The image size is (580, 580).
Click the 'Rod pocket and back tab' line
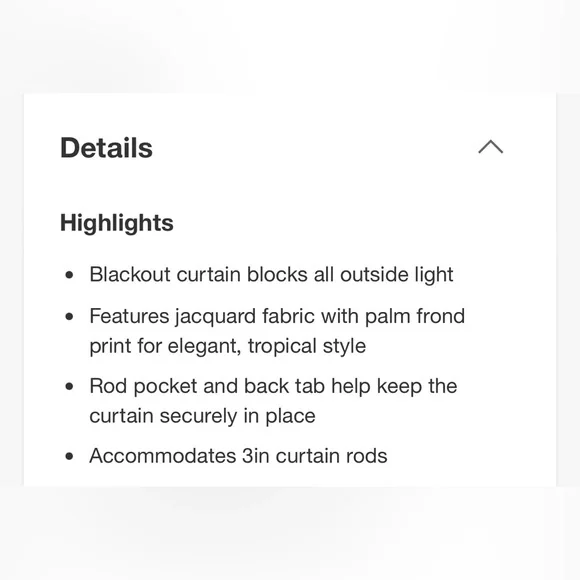[x=273, y=387]
